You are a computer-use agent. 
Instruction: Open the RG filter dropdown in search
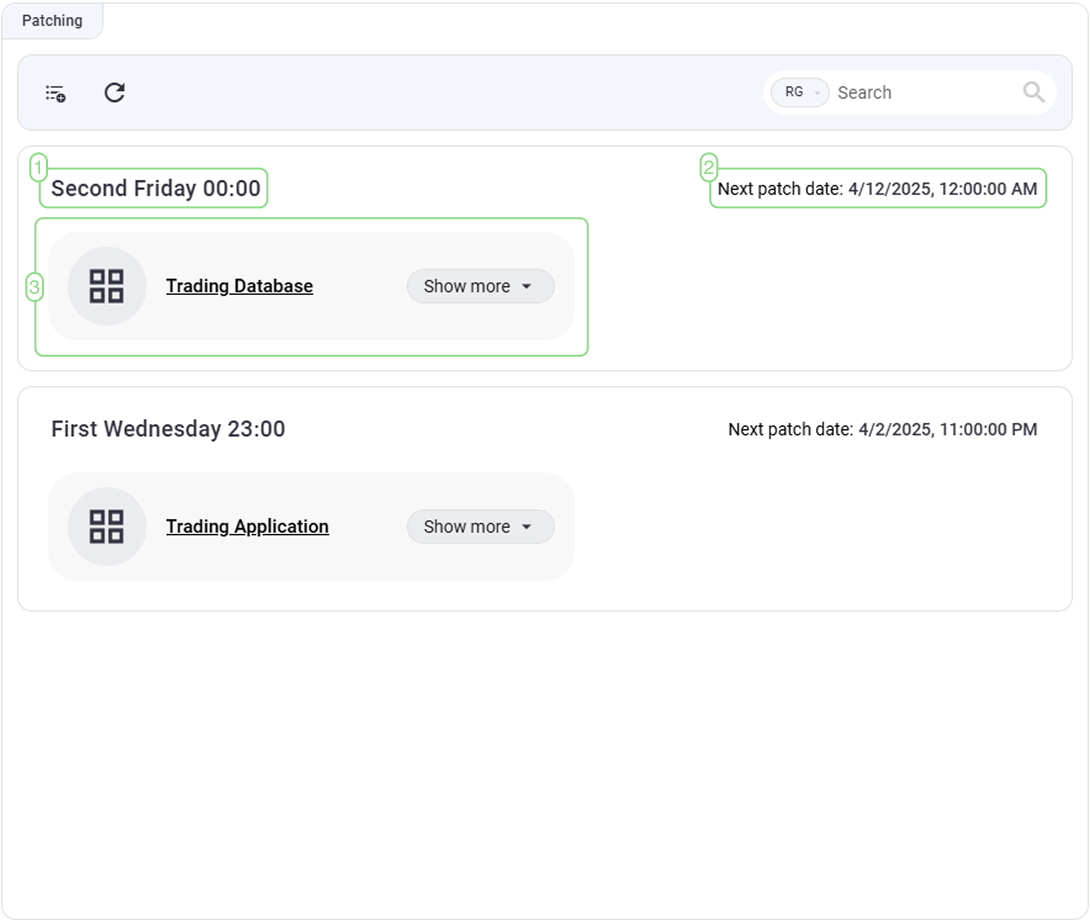coord(800,93)
